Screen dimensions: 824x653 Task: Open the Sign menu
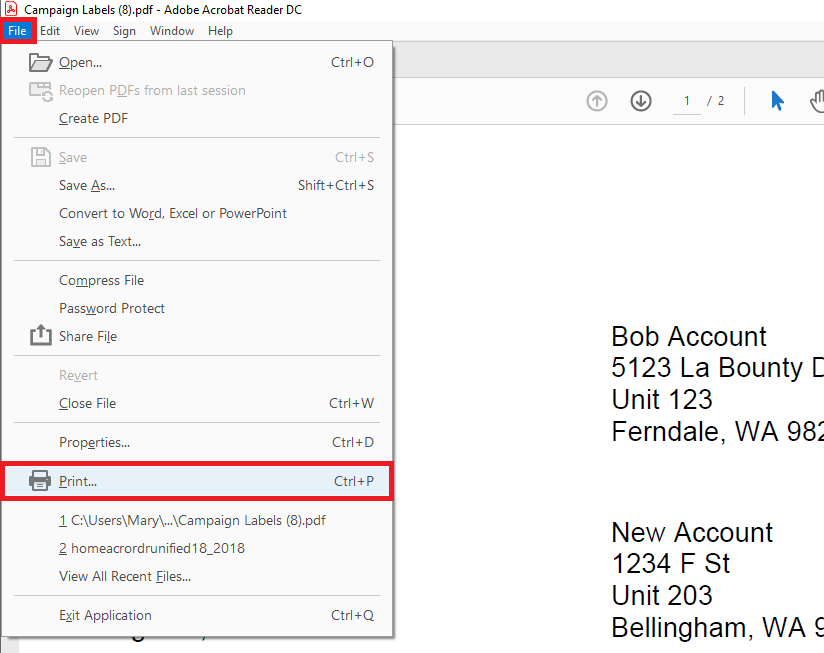124,31
